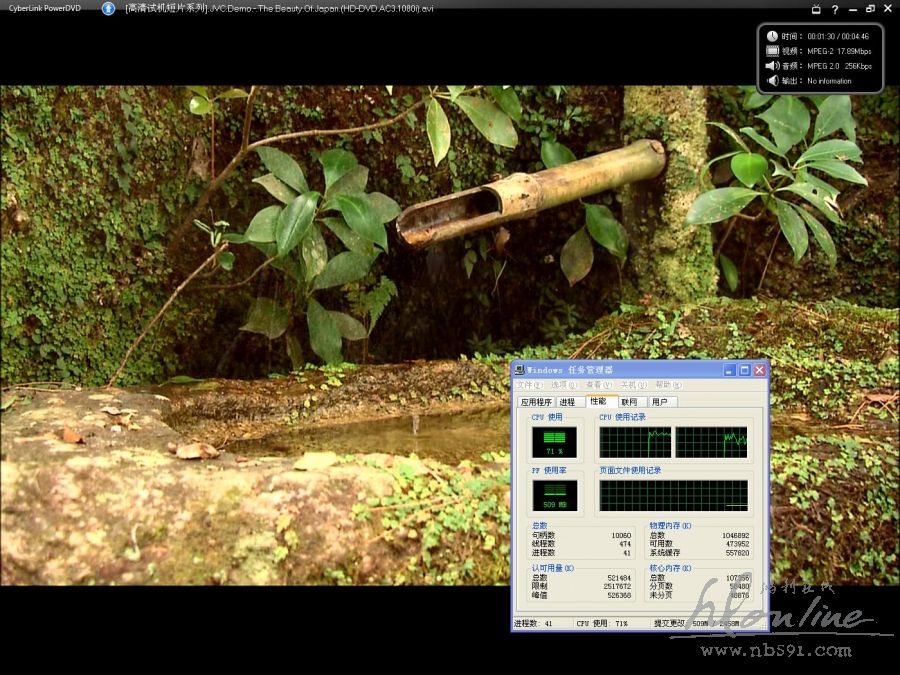Image resolution: width=900 pixels, height=675 pixels.
Task: Click the clock icon beside playback time
Action: [x=772, y=36]
